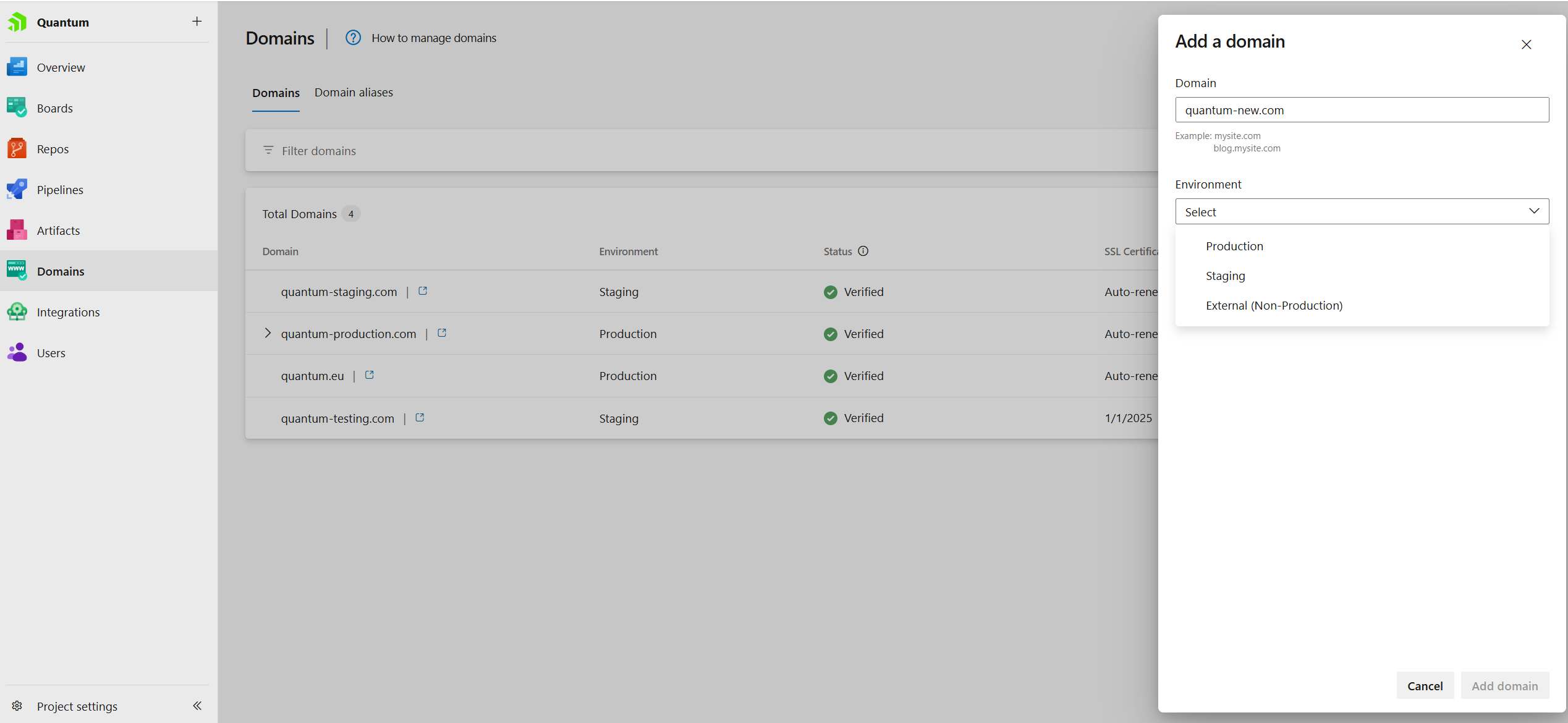Image resolution: width=1568 pixels, height=723 pixels.
Task: Click the Artifacts package icon
Action: [x=17, y=230]
